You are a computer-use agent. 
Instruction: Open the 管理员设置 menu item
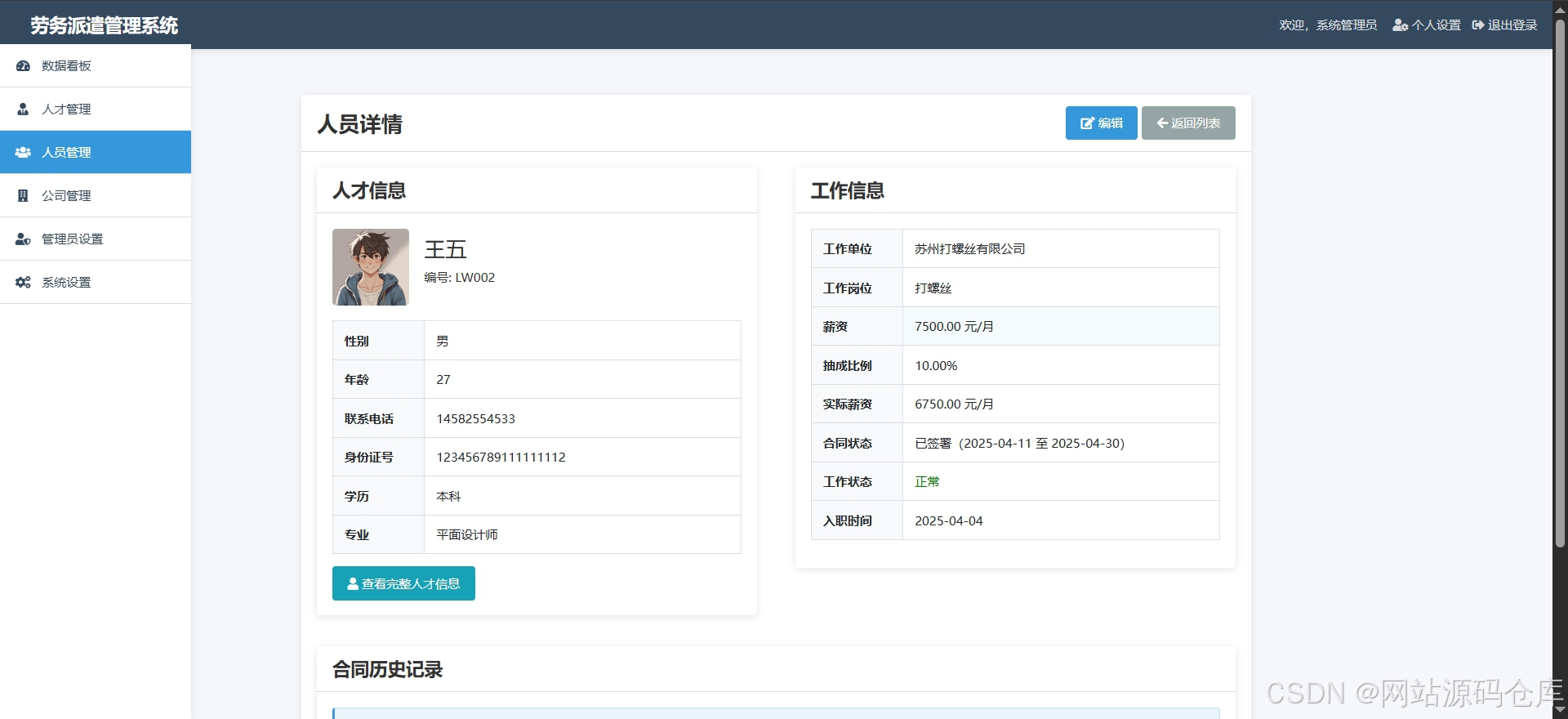pos(96,239)
